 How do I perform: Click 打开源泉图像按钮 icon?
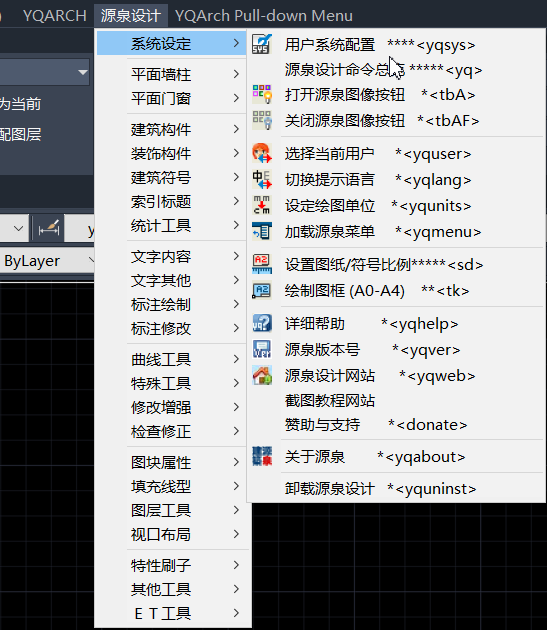pyautogui.click(x=262, y=94)
